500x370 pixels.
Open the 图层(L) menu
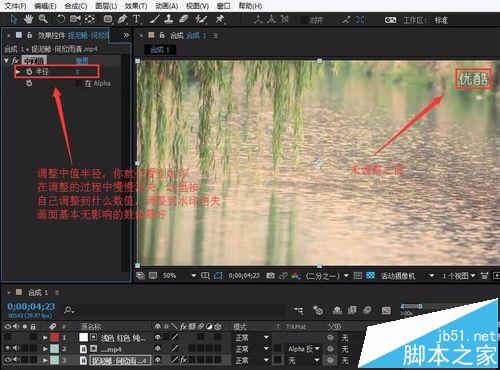pos(106,6)
